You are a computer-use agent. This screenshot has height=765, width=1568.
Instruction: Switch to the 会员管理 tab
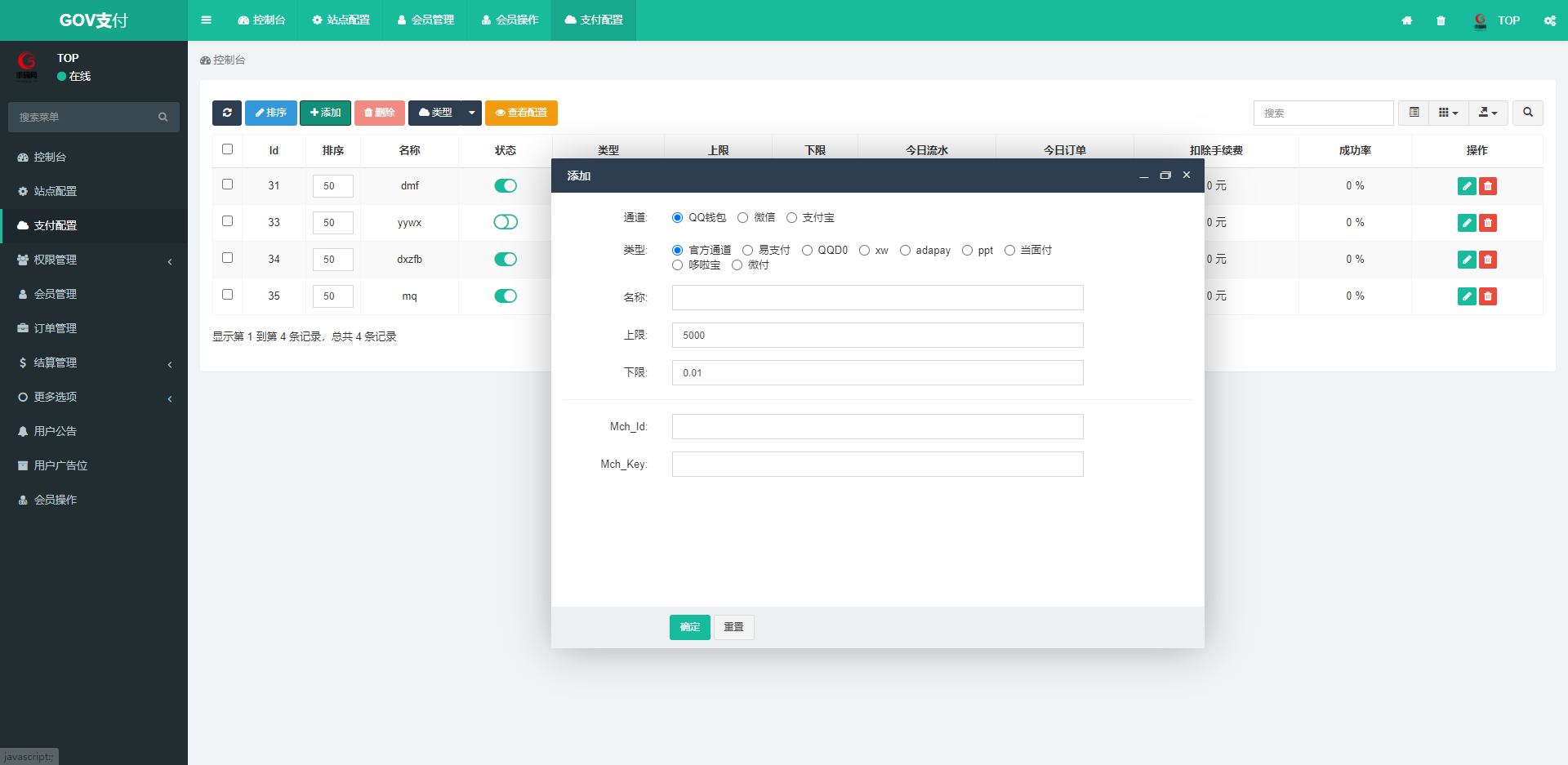pyautogui.click(x=424, y=20)
